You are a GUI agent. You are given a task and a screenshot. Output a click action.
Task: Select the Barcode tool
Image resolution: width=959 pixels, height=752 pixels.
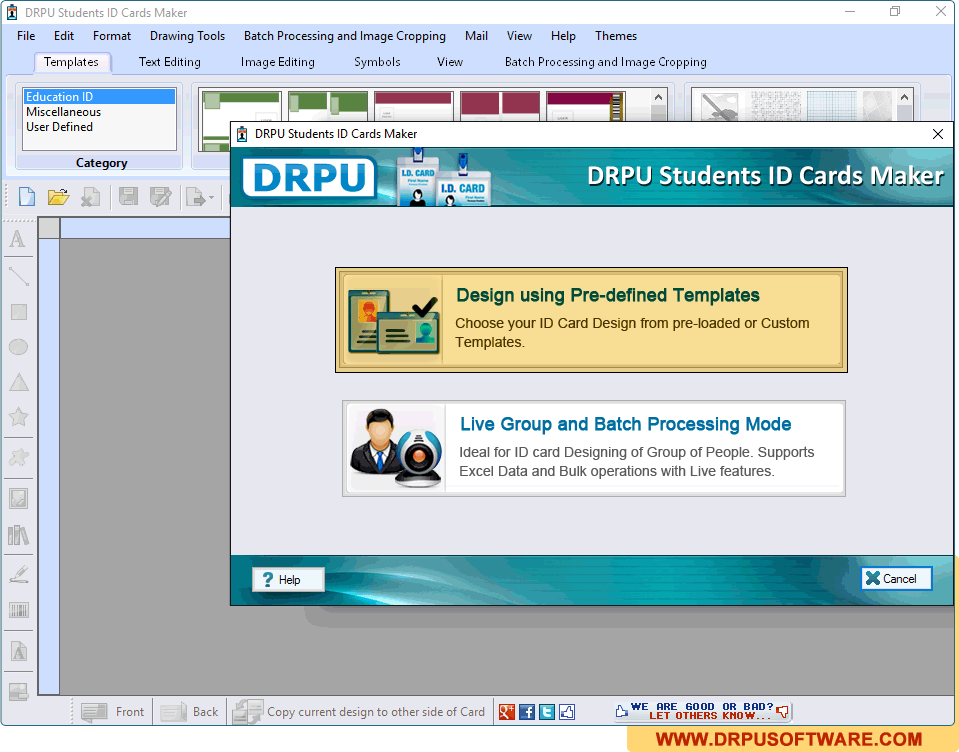point(19,610)
